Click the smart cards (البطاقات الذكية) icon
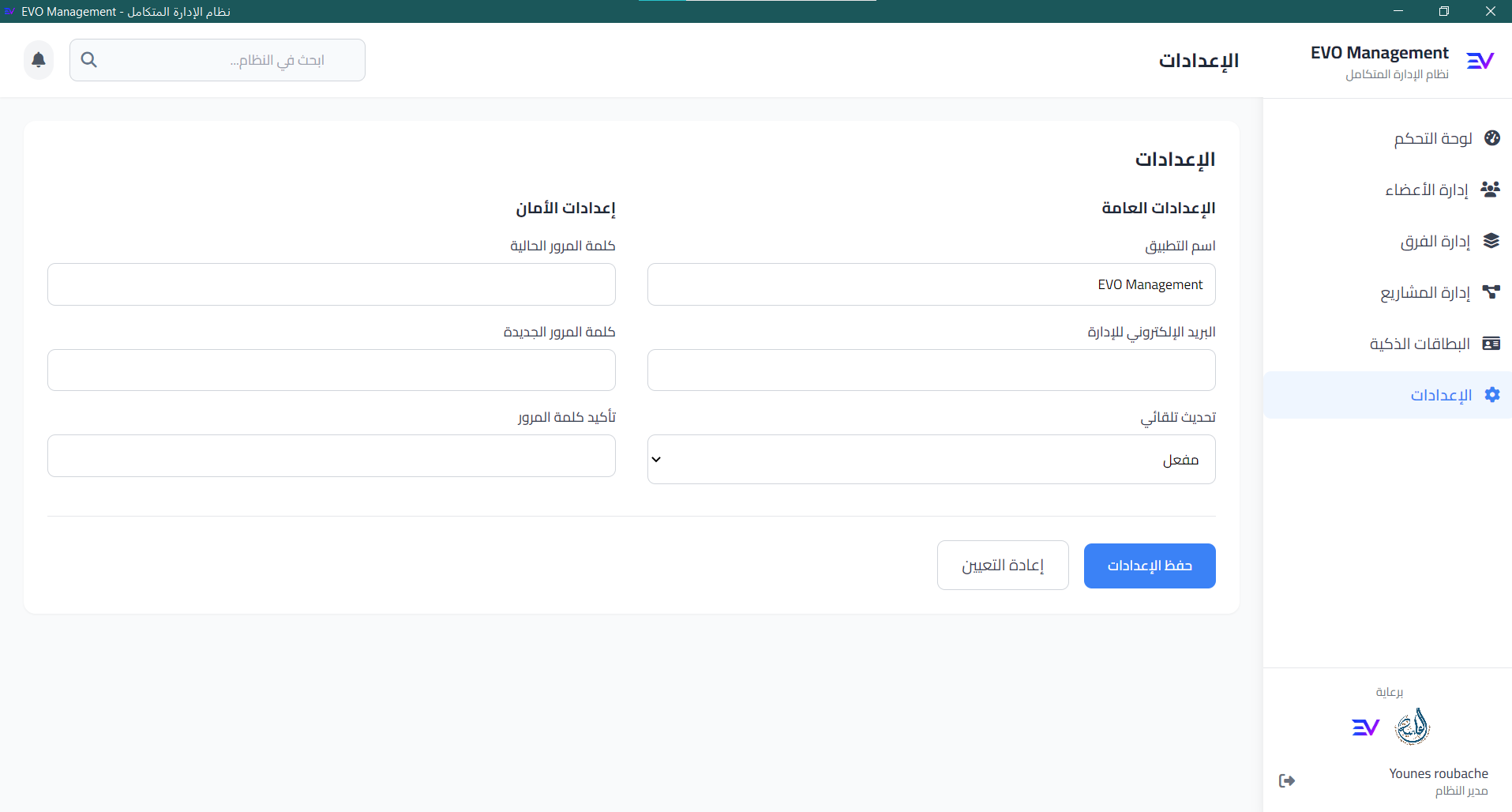The image size is (1512, 812). pos(1491,343)
